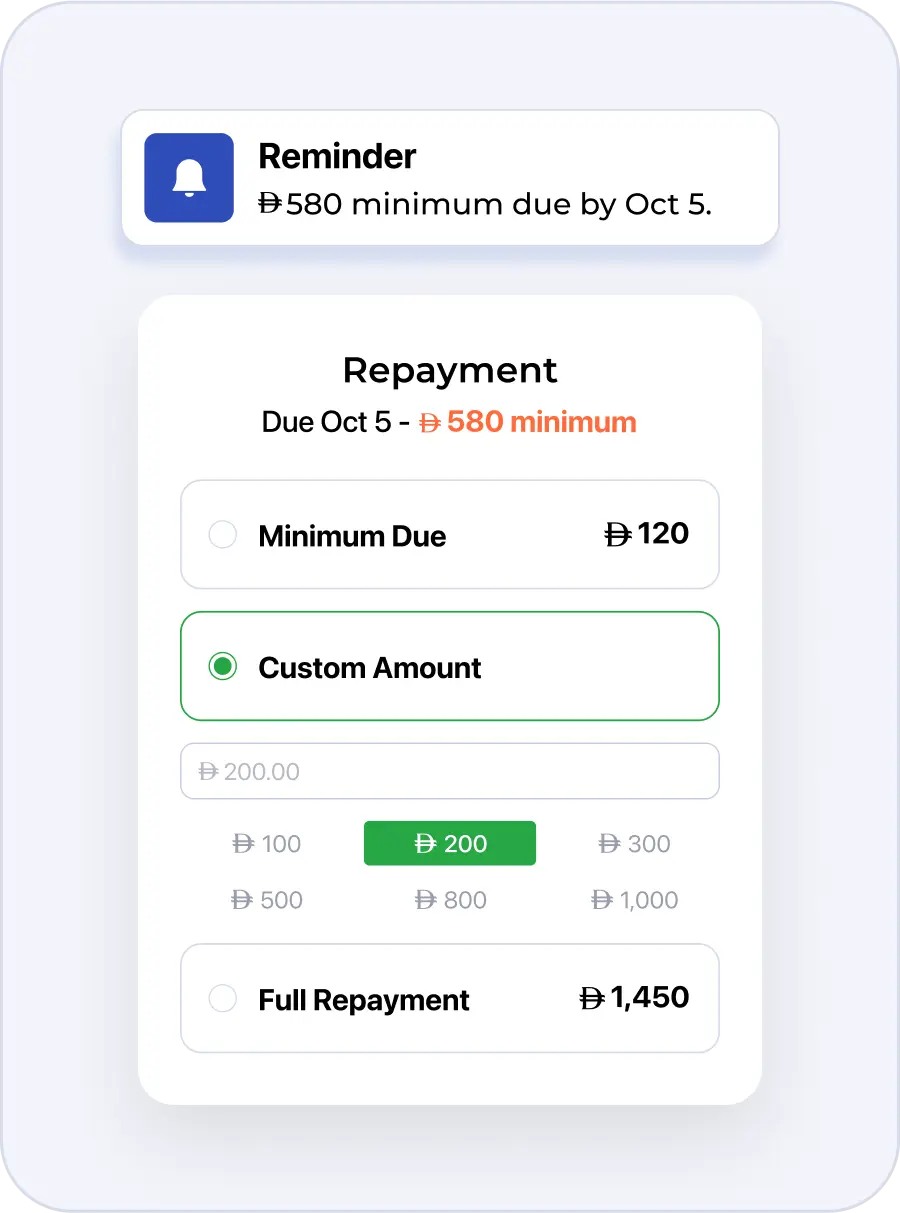Click the Full Repayment 1,450 amount
Image resolution: width=900 pixels, height=1213 pixels.
(635, 997)
